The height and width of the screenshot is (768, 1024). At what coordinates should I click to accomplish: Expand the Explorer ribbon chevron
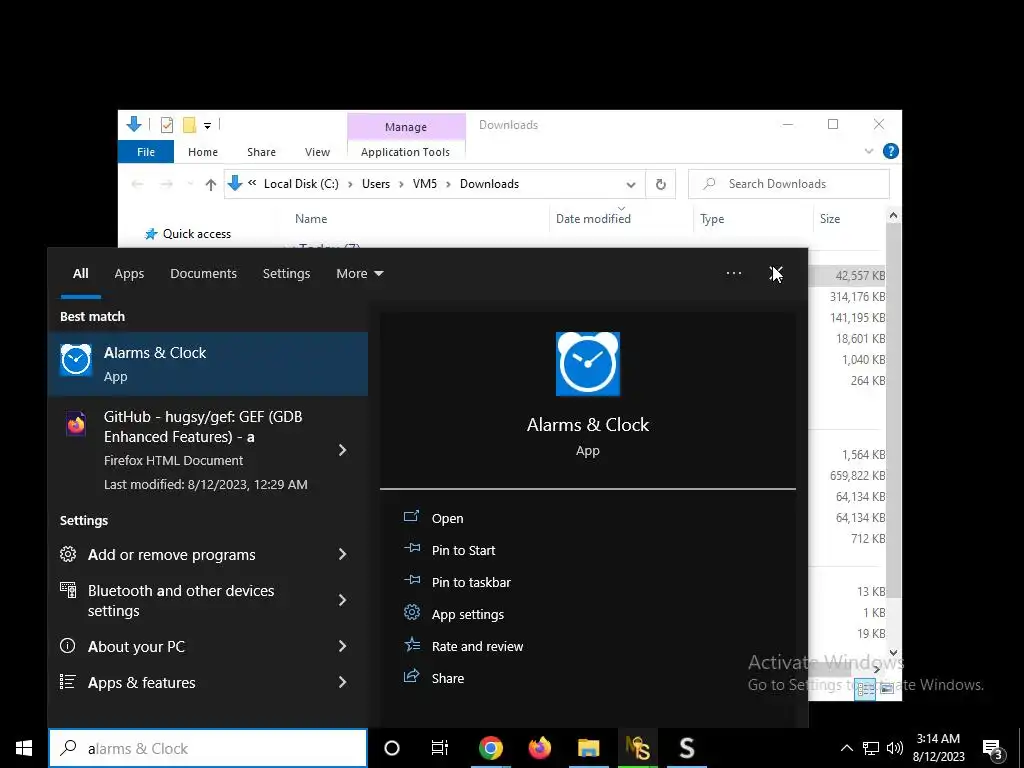869,152
